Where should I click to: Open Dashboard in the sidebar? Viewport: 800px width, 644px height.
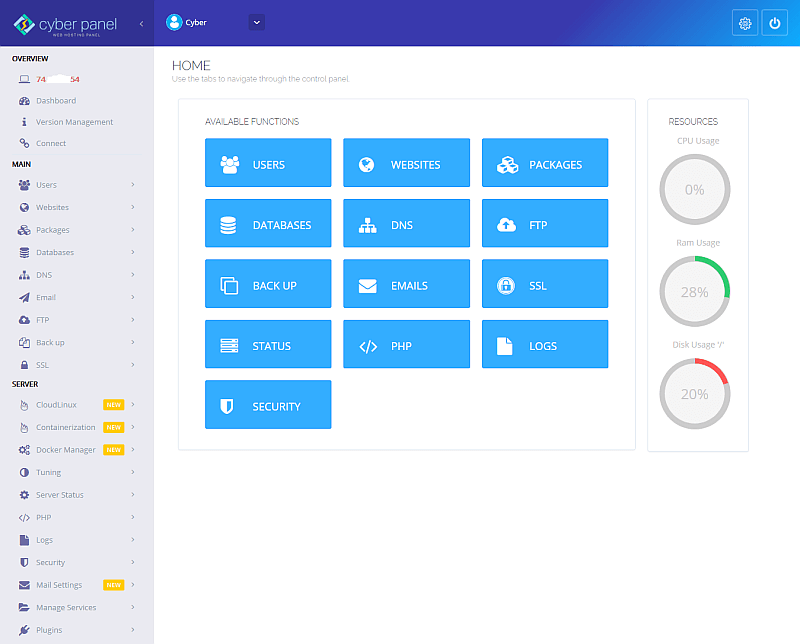click(x=56, y=101)
